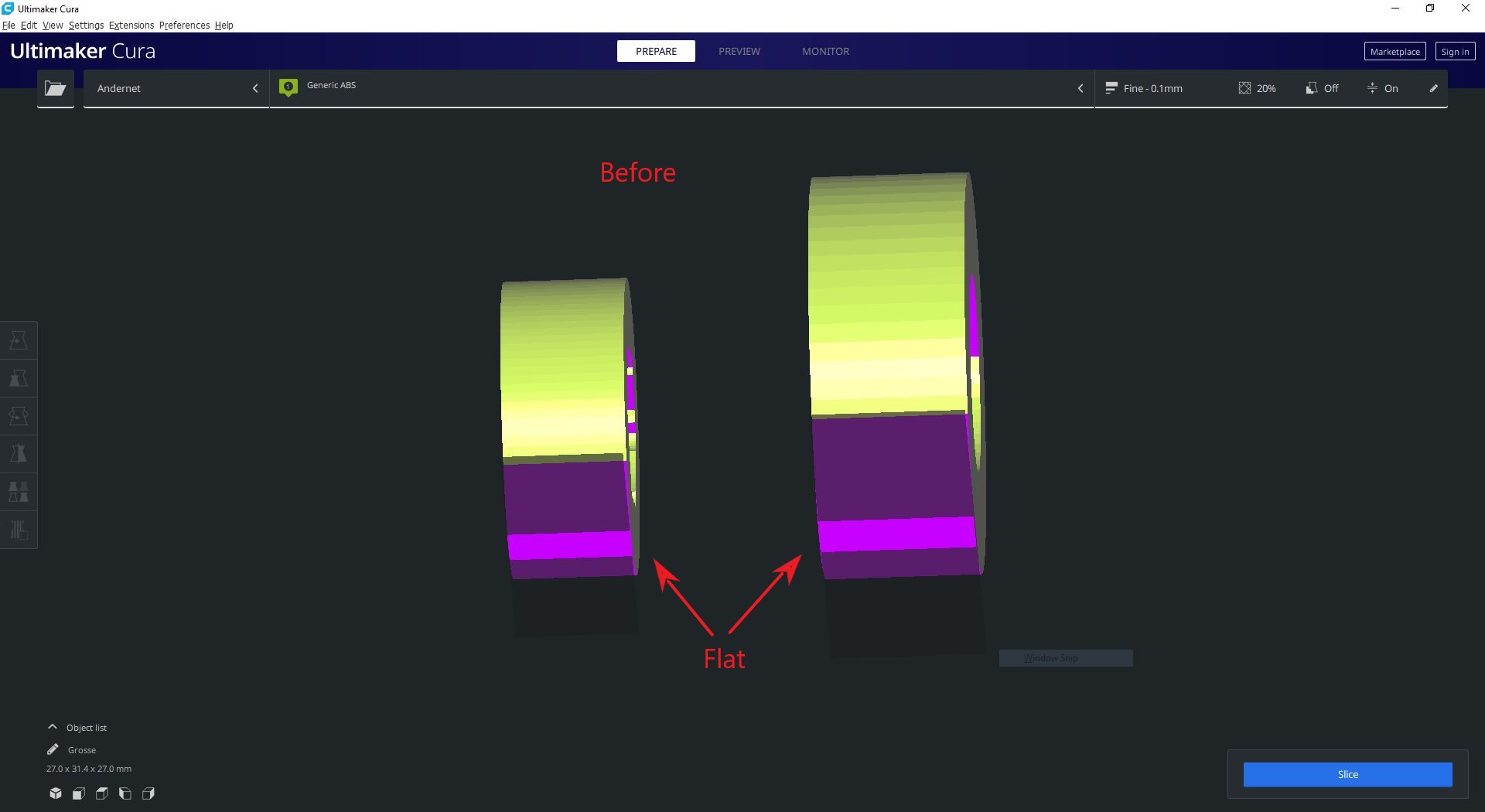
Task: Click the pencil edit print settings icon
Action: (x=1433, y=88)
